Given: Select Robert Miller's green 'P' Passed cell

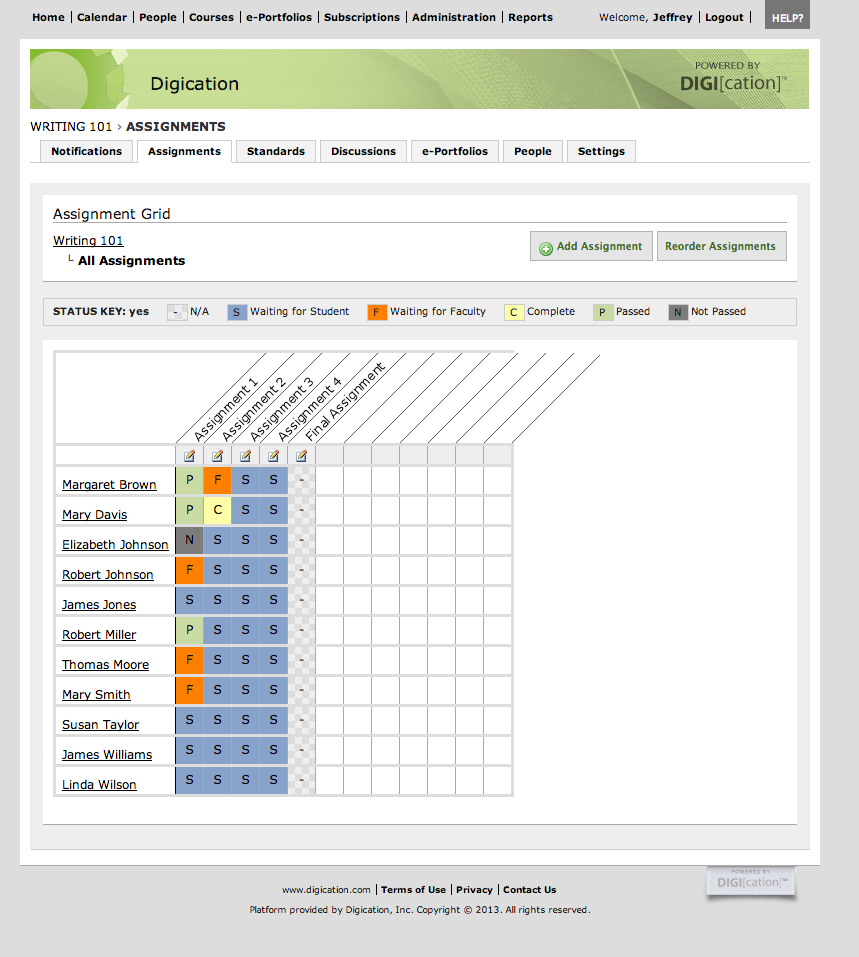Looking at the screenshot, I should 189,630.
